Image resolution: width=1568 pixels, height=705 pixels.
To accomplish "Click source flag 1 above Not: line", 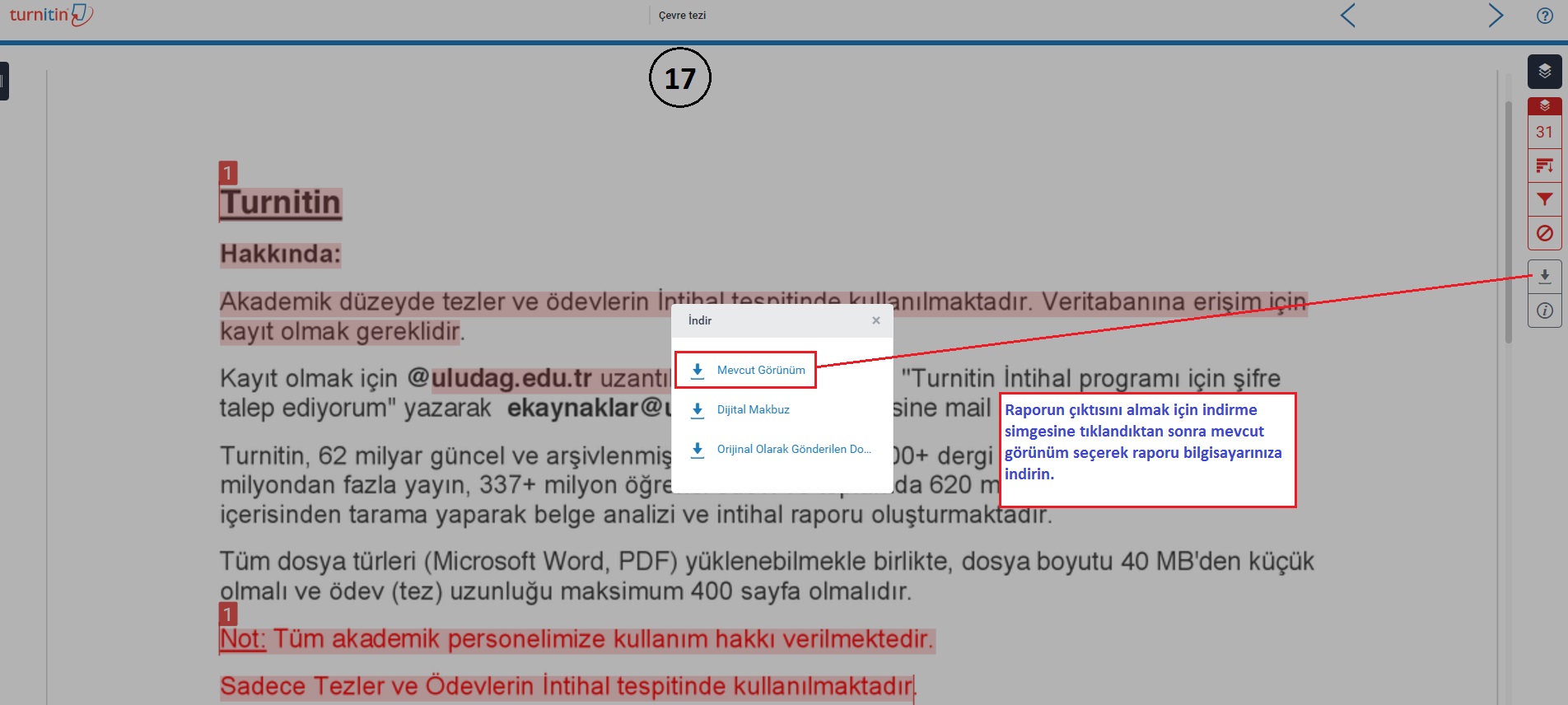I will click(x=228, y=614).
